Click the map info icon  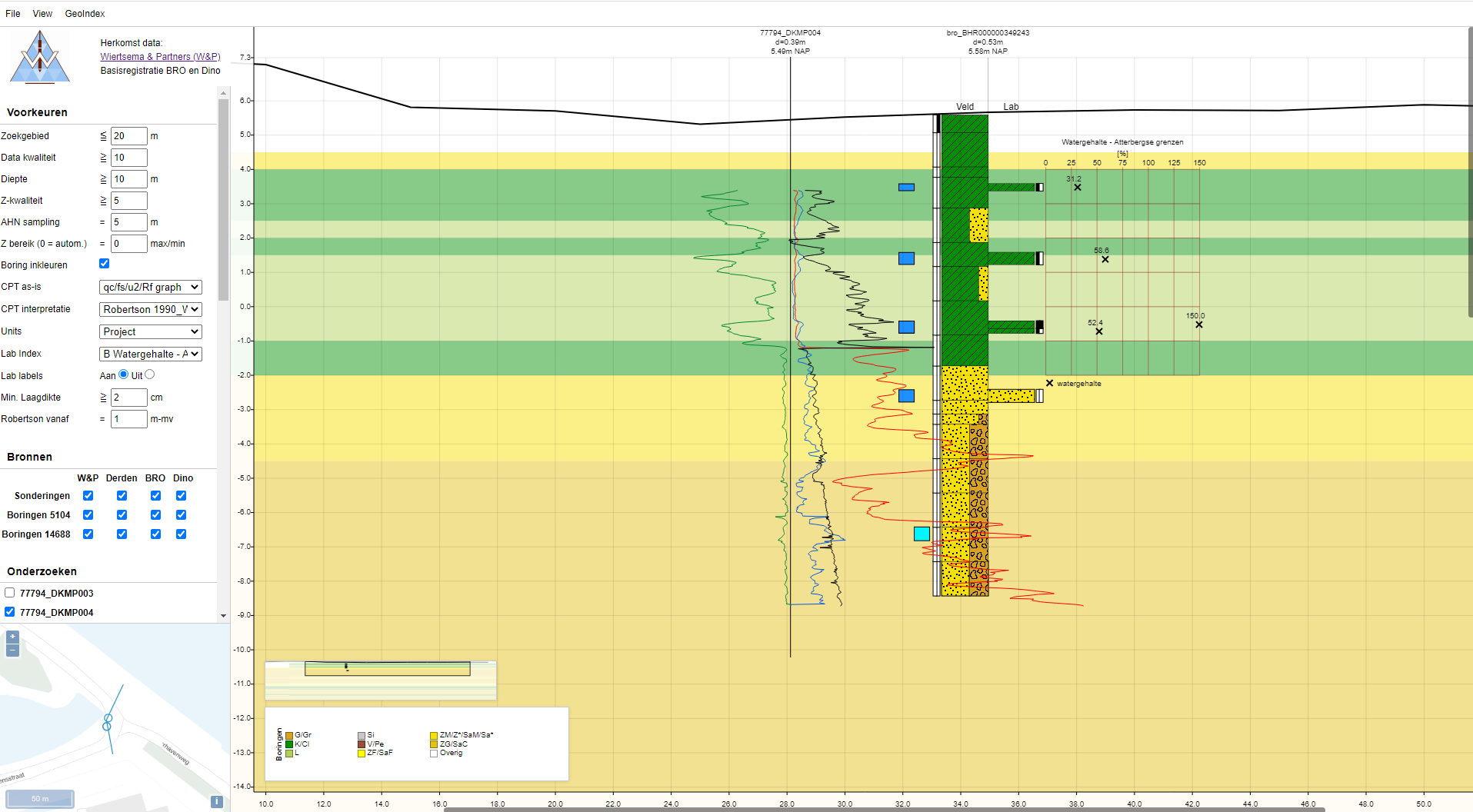[x=217, y=802]
